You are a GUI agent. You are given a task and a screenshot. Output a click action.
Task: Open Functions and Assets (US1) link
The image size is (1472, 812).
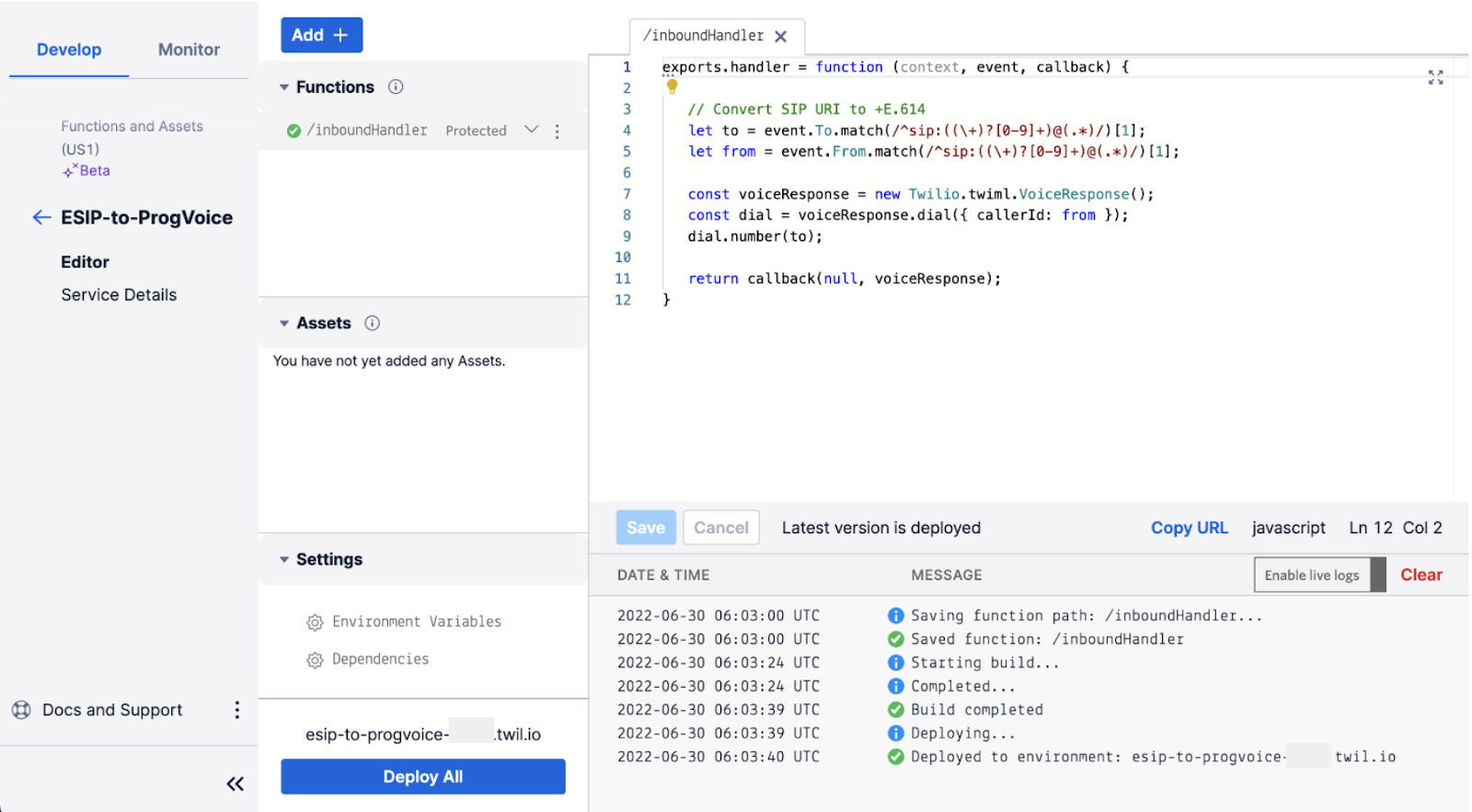(132, 137)
